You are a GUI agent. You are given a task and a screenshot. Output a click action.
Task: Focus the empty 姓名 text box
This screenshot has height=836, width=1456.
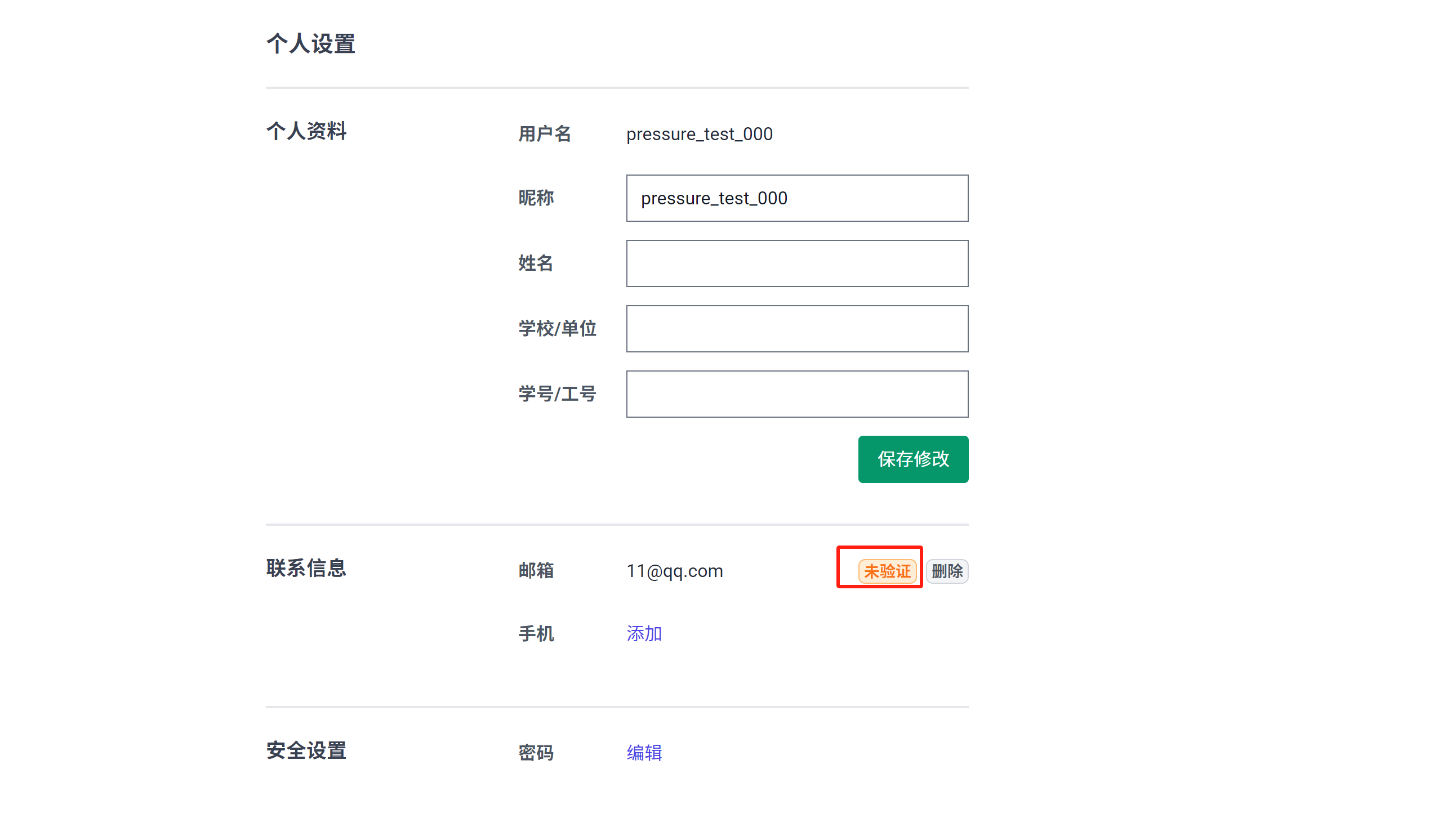point(796,263)
